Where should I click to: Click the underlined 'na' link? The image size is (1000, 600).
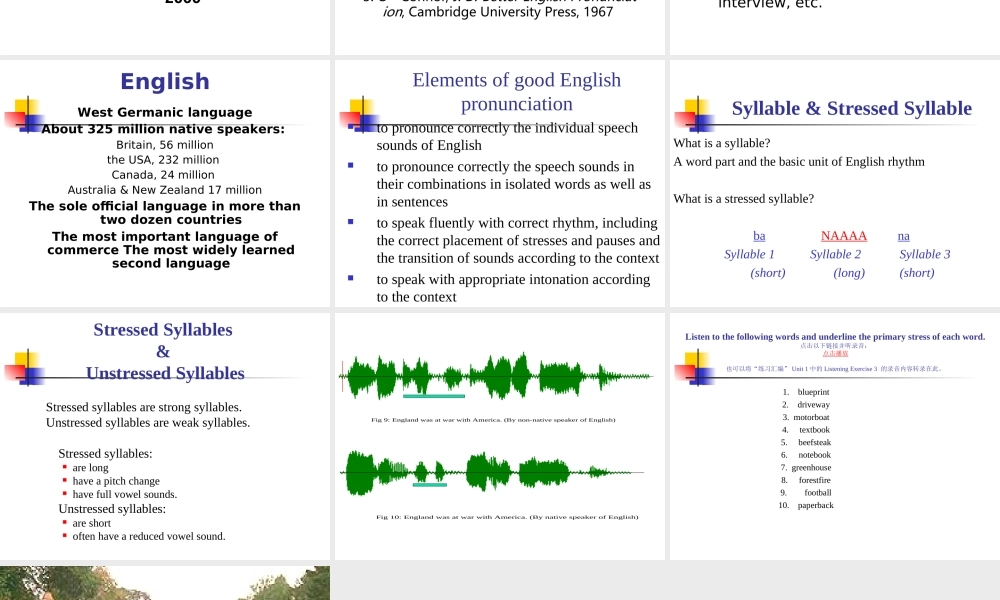pyautogui.click(x=904, y=236)
